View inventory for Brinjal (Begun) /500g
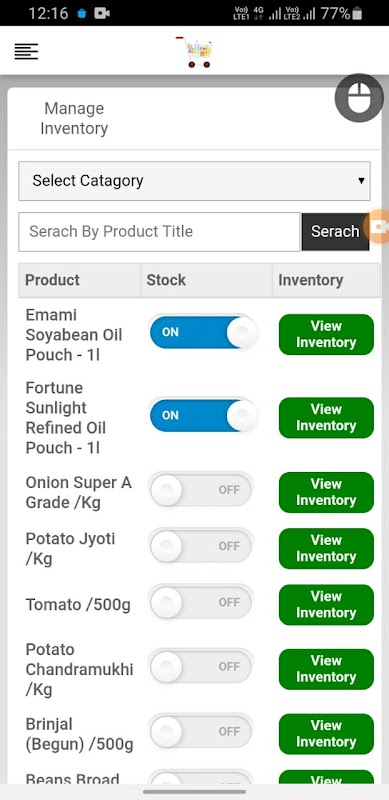This screenshot has height=800, width=389. [x=326, y=734]
